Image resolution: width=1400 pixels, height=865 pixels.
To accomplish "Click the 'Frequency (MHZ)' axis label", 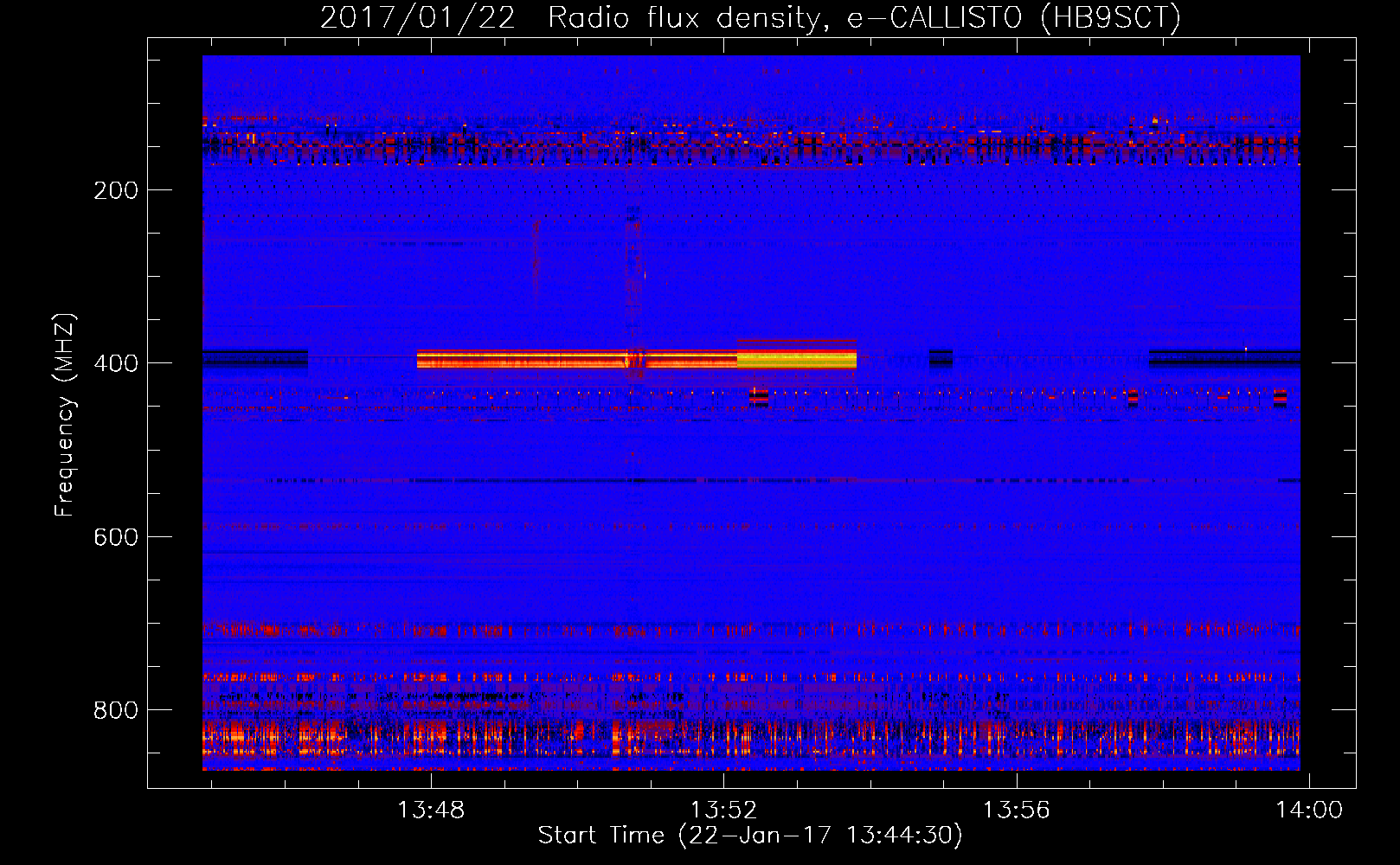I will pos(65,415).
